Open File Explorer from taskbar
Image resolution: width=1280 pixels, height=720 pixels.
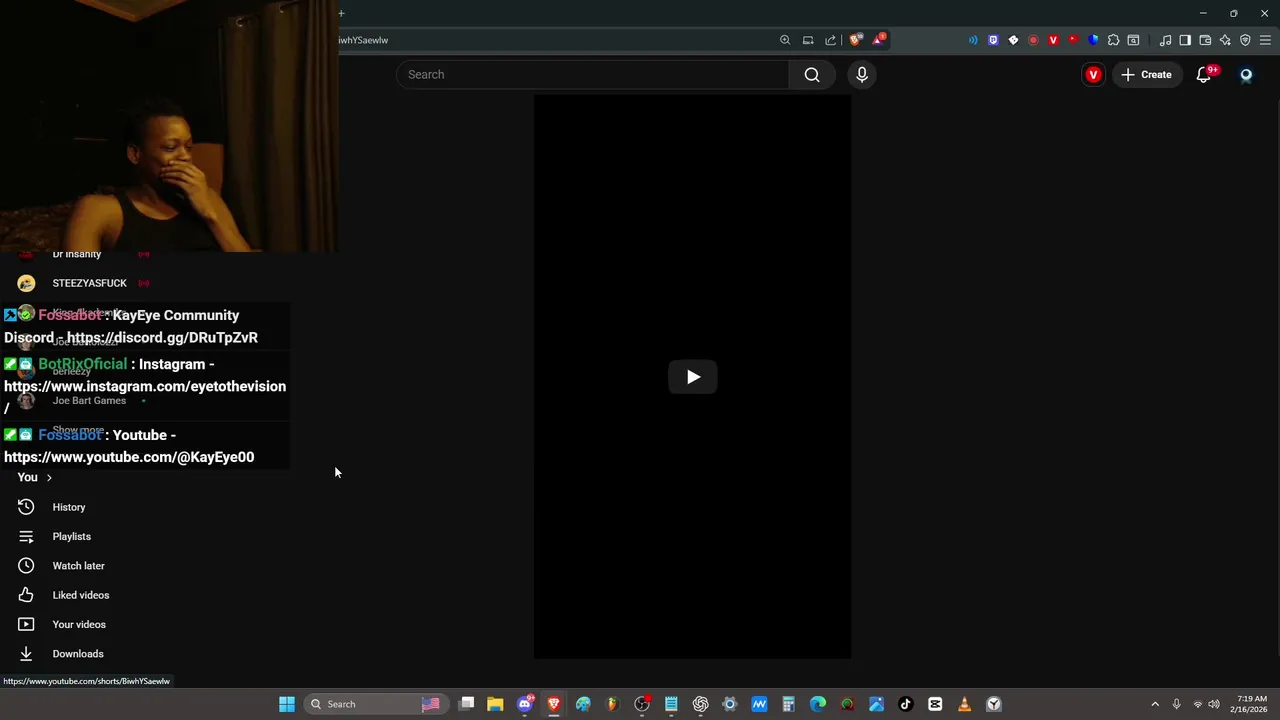[x=495, y=704]
